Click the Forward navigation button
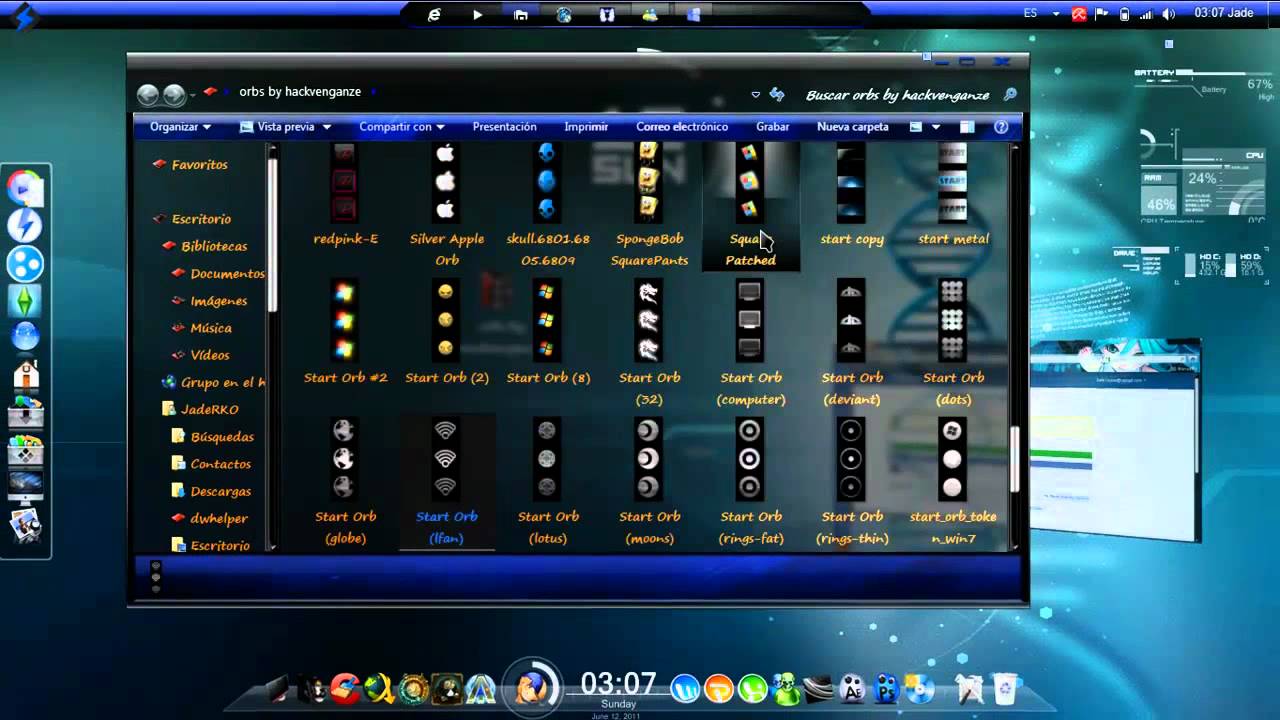Image resolution: width=1280 pixels, height=720 pixels. 174,94
